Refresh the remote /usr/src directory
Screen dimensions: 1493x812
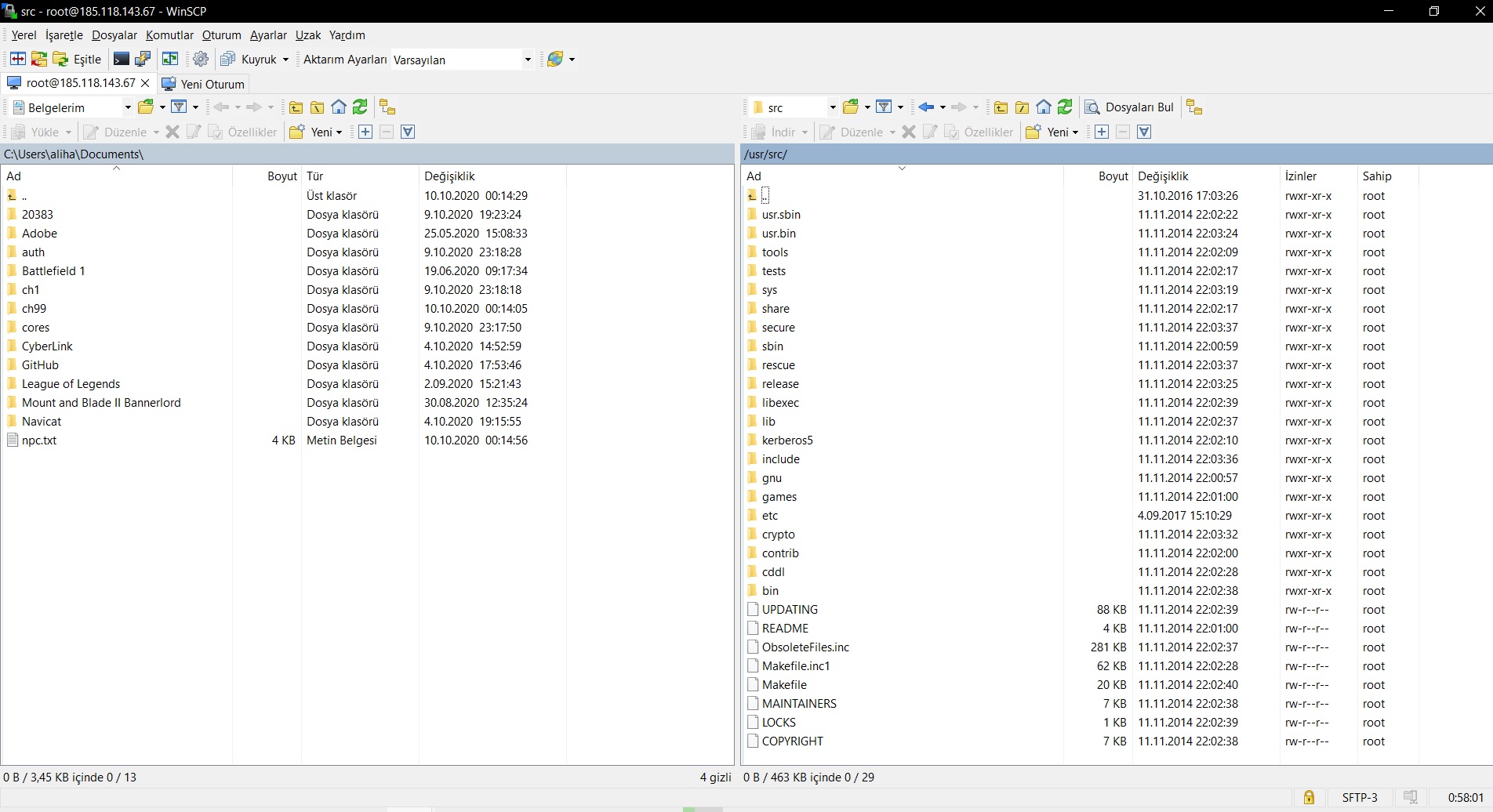(1065, 107)
